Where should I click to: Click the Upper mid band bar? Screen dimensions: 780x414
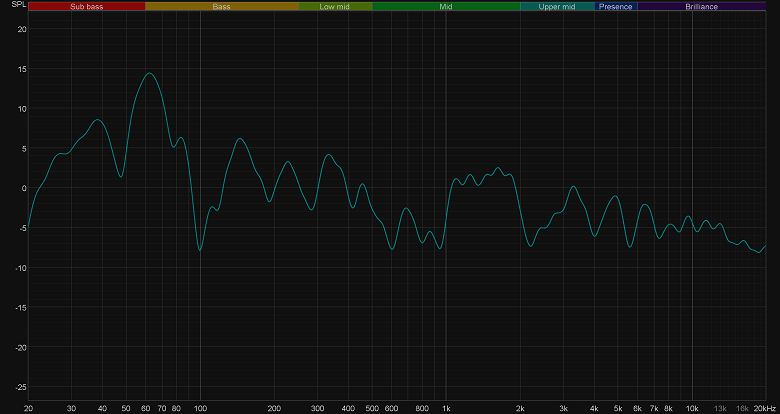(557, 6)
